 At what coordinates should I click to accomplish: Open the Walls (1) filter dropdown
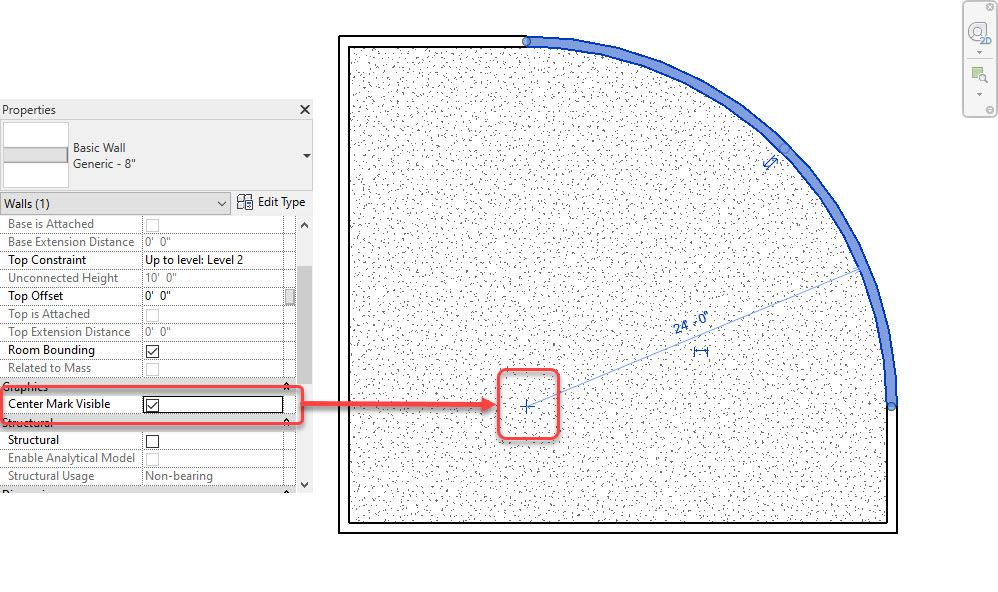tap(221, 203)
